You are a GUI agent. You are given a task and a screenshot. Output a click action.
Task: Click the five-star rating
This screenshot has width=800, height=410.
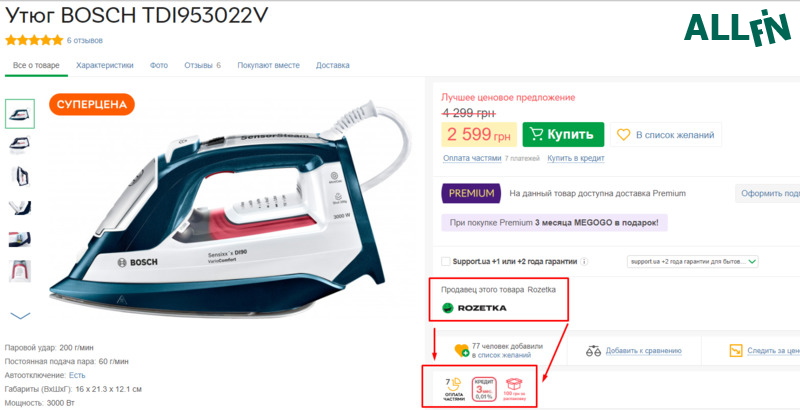[34, 40]
